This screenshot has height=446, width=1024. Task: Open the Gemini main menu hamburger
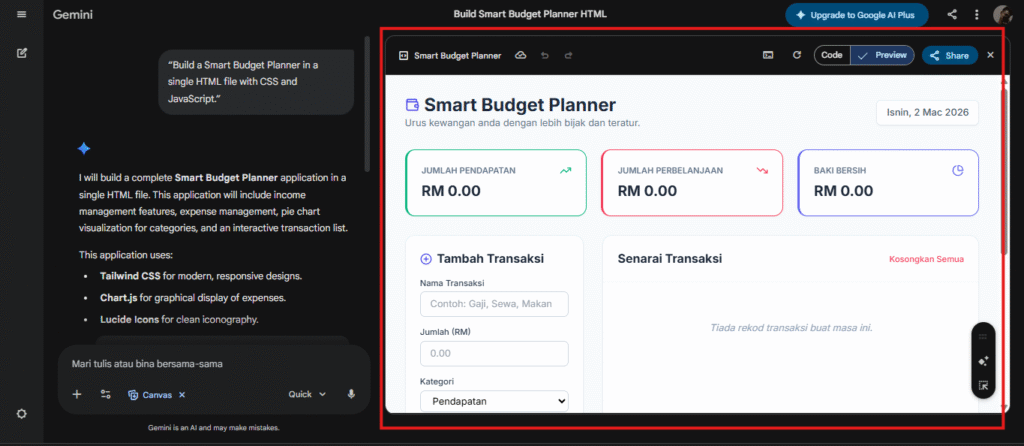(x=22, y=14)
